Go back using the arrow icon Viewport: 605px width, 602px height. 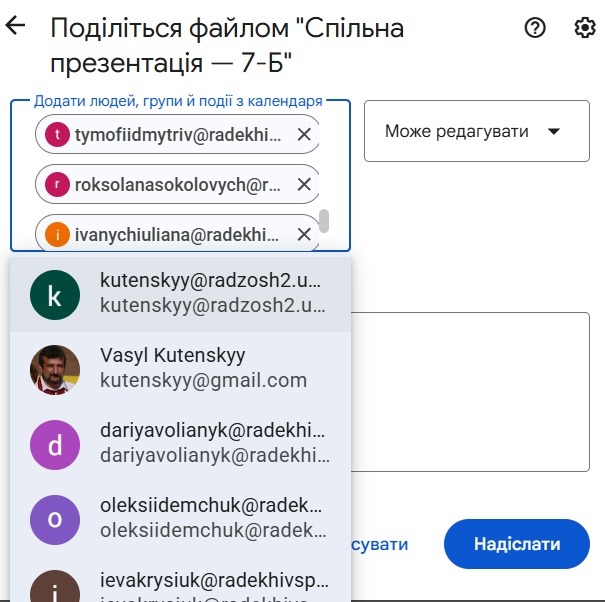pos(15,25)
